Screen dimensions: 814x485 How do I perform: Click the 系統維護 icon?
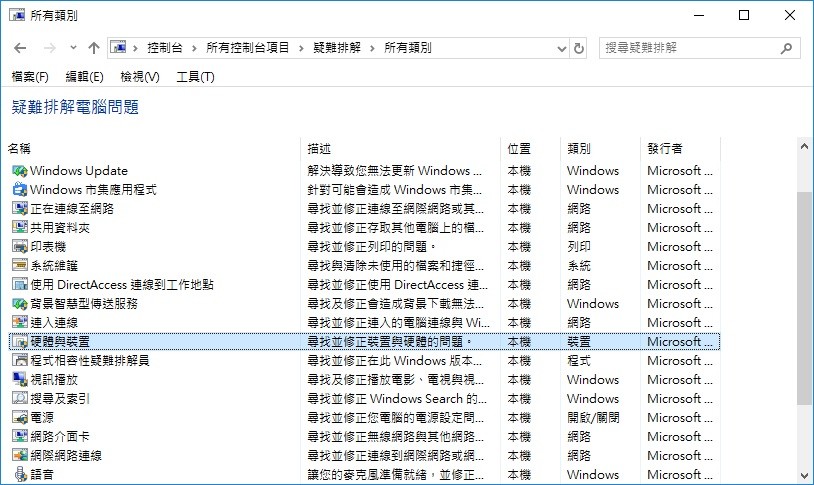pos(20,265)
